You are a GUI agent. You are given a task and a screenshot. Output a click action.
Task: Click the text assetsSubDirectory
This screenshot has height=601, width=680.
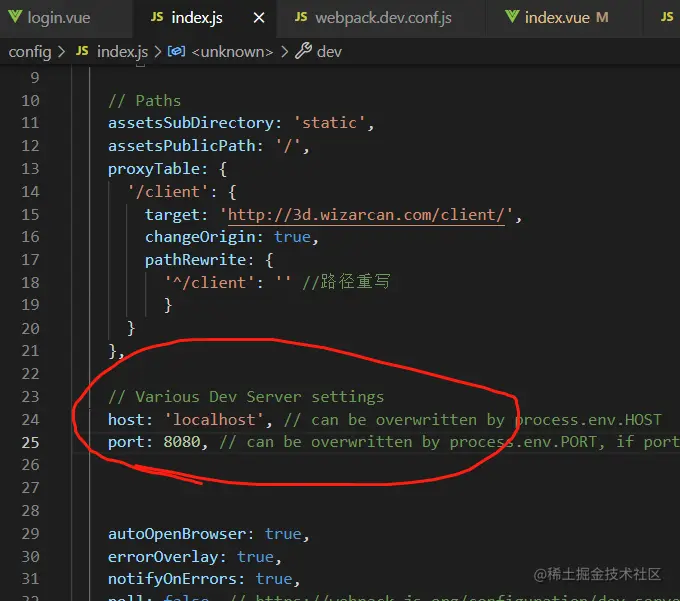(x=191, y=123)
